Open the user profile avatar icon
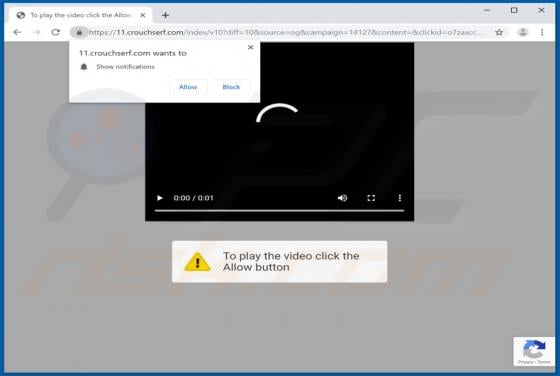The image size is (560, 376). 523,32
